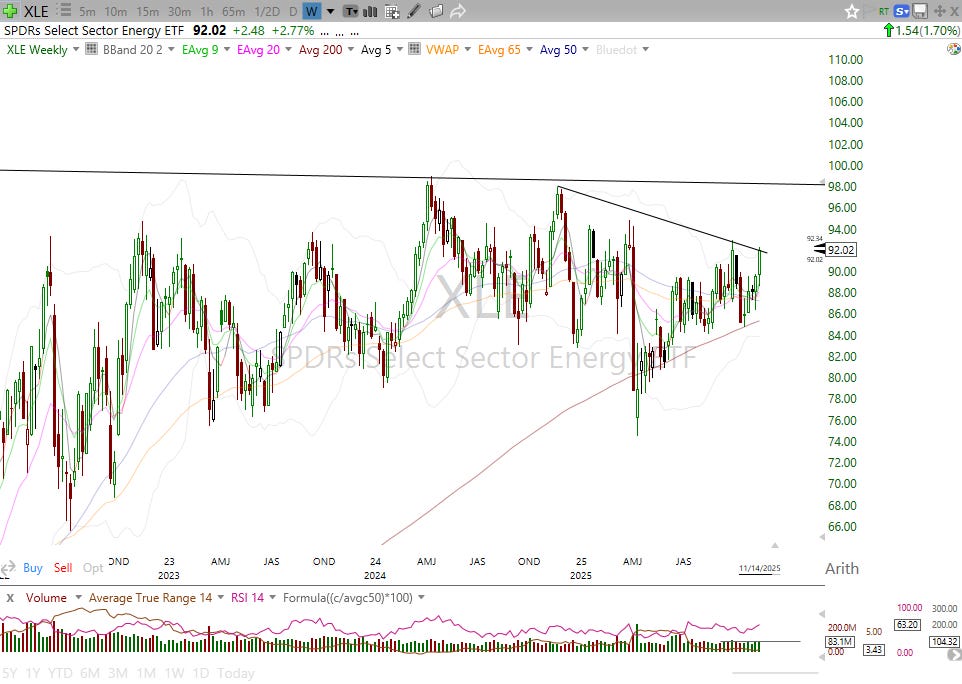Click the Opt options button
Image resolution: width=962 pixels, height=684 pixels.
pyautogui.click(x=93, y=568)
